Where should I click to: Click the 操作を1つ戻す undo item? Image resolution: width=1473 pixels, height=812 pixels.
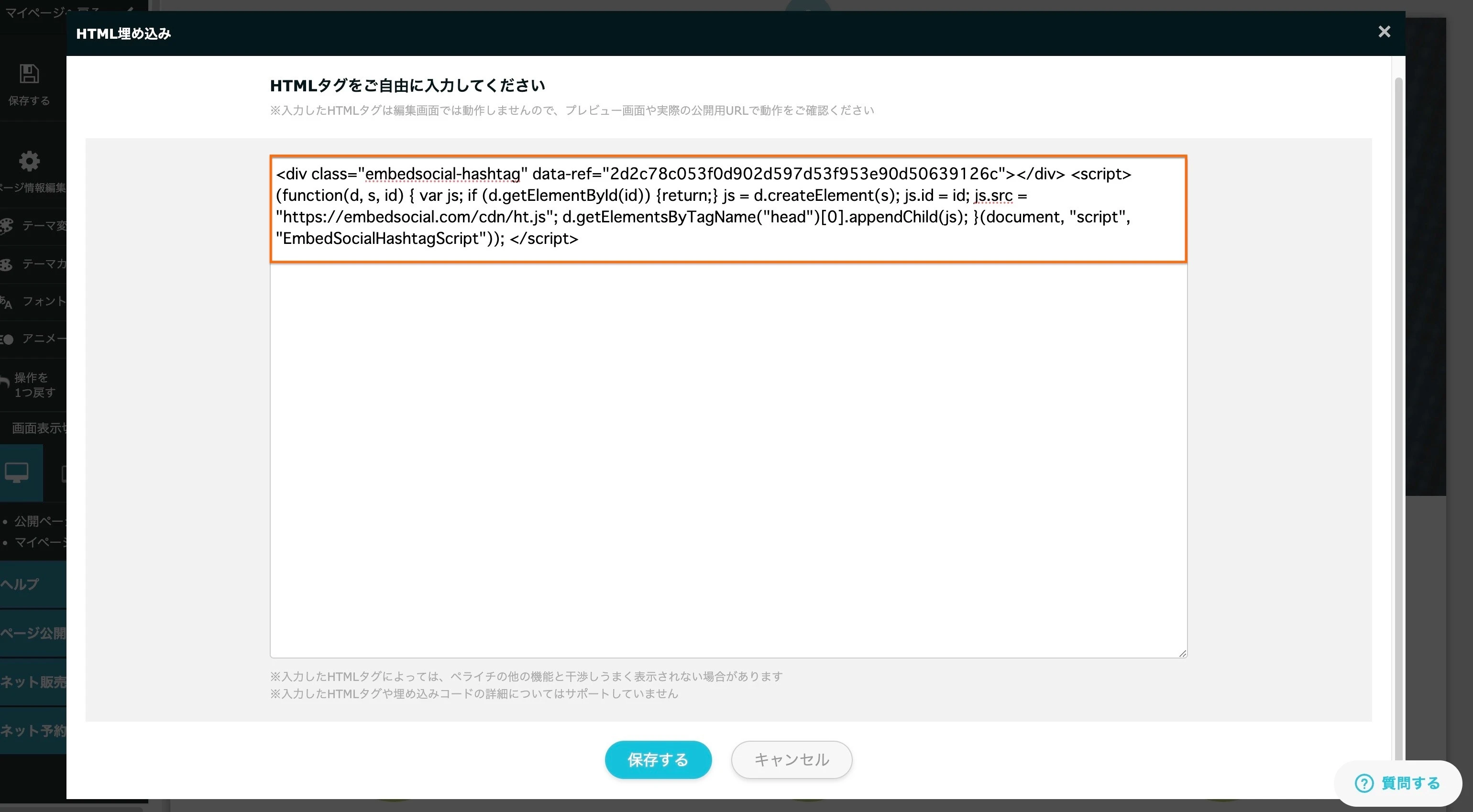tap(33, 385)
